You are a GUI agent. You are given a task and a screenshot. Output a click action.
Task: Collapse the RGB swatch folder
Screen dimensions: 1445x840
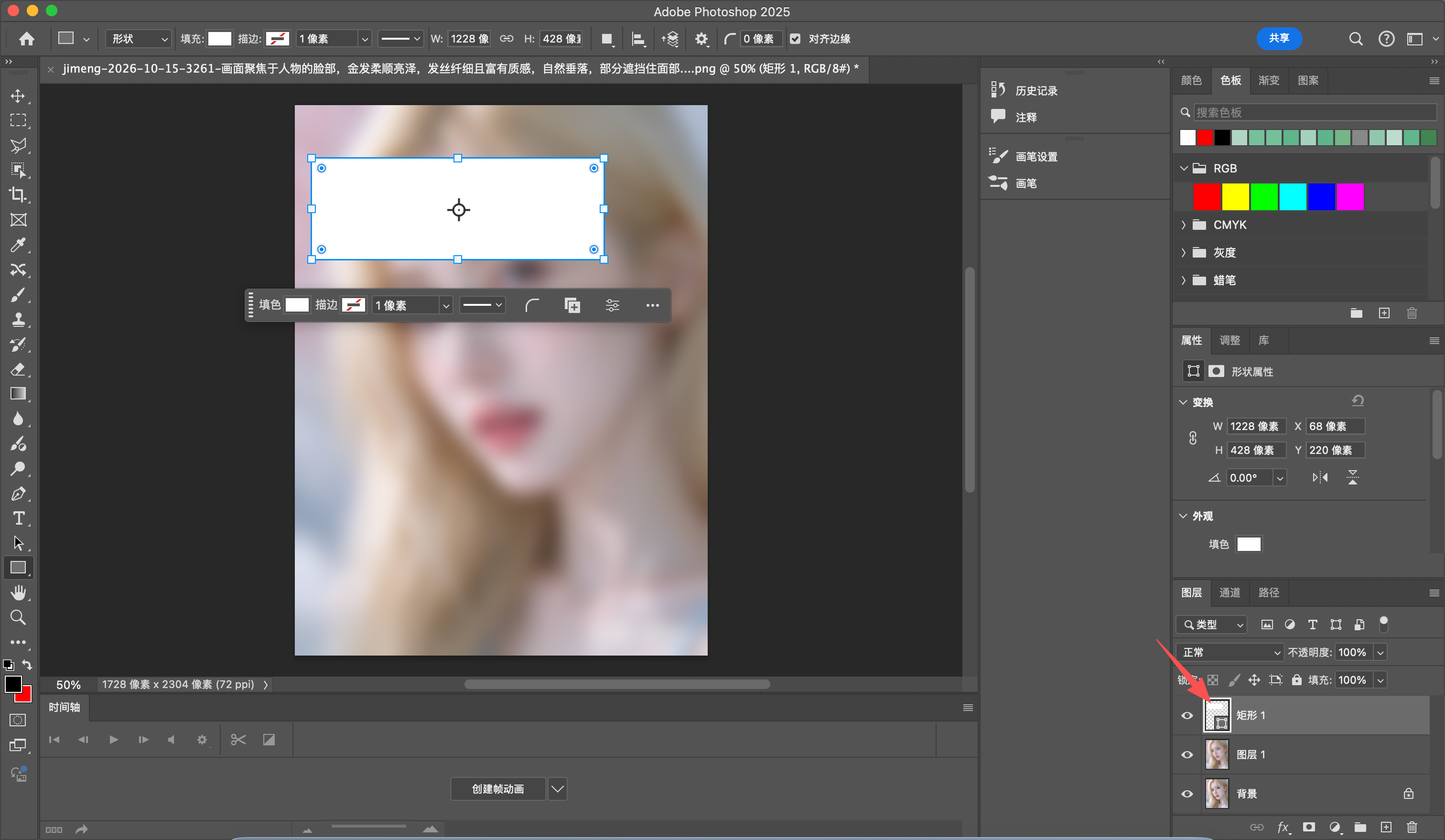click(1184, 169)
